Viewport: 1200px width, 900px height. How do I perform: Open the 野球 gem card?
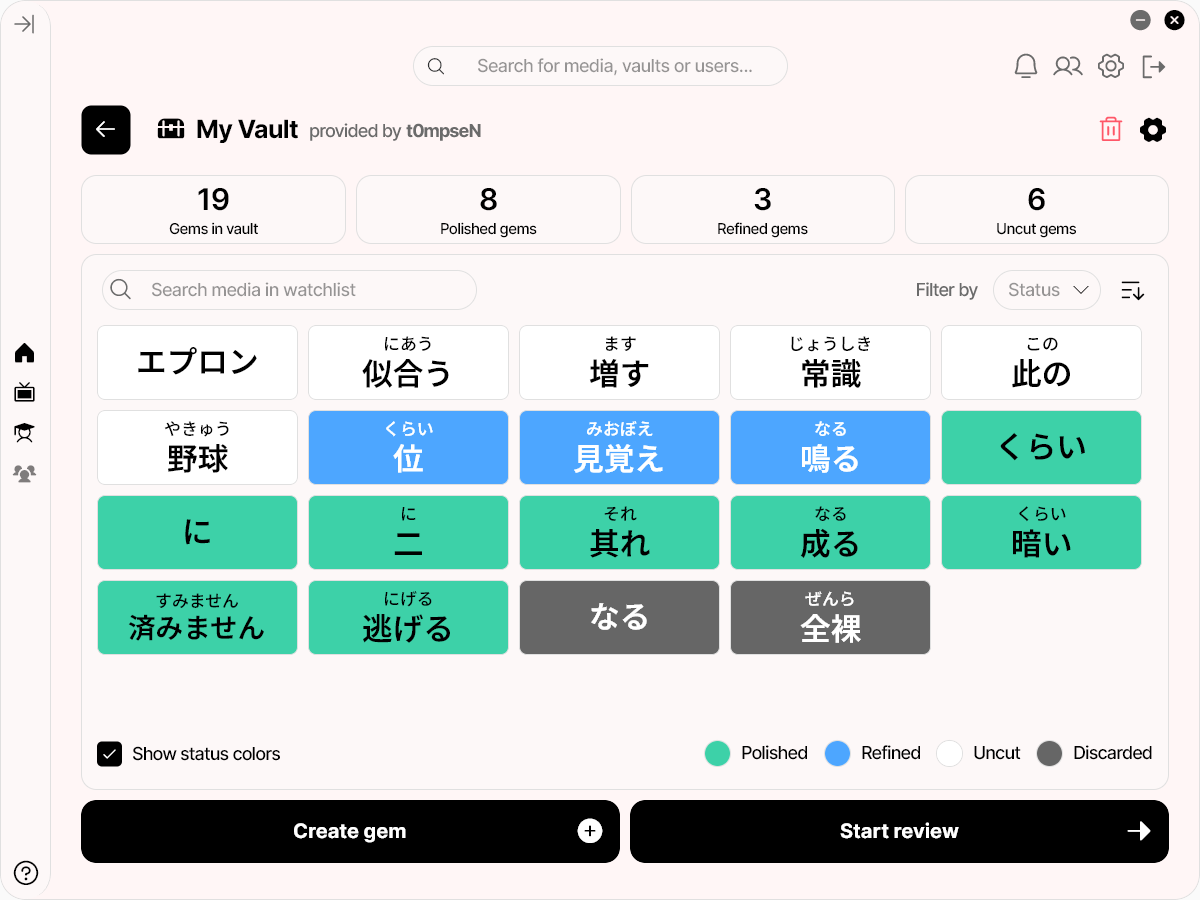click(198, 447)
